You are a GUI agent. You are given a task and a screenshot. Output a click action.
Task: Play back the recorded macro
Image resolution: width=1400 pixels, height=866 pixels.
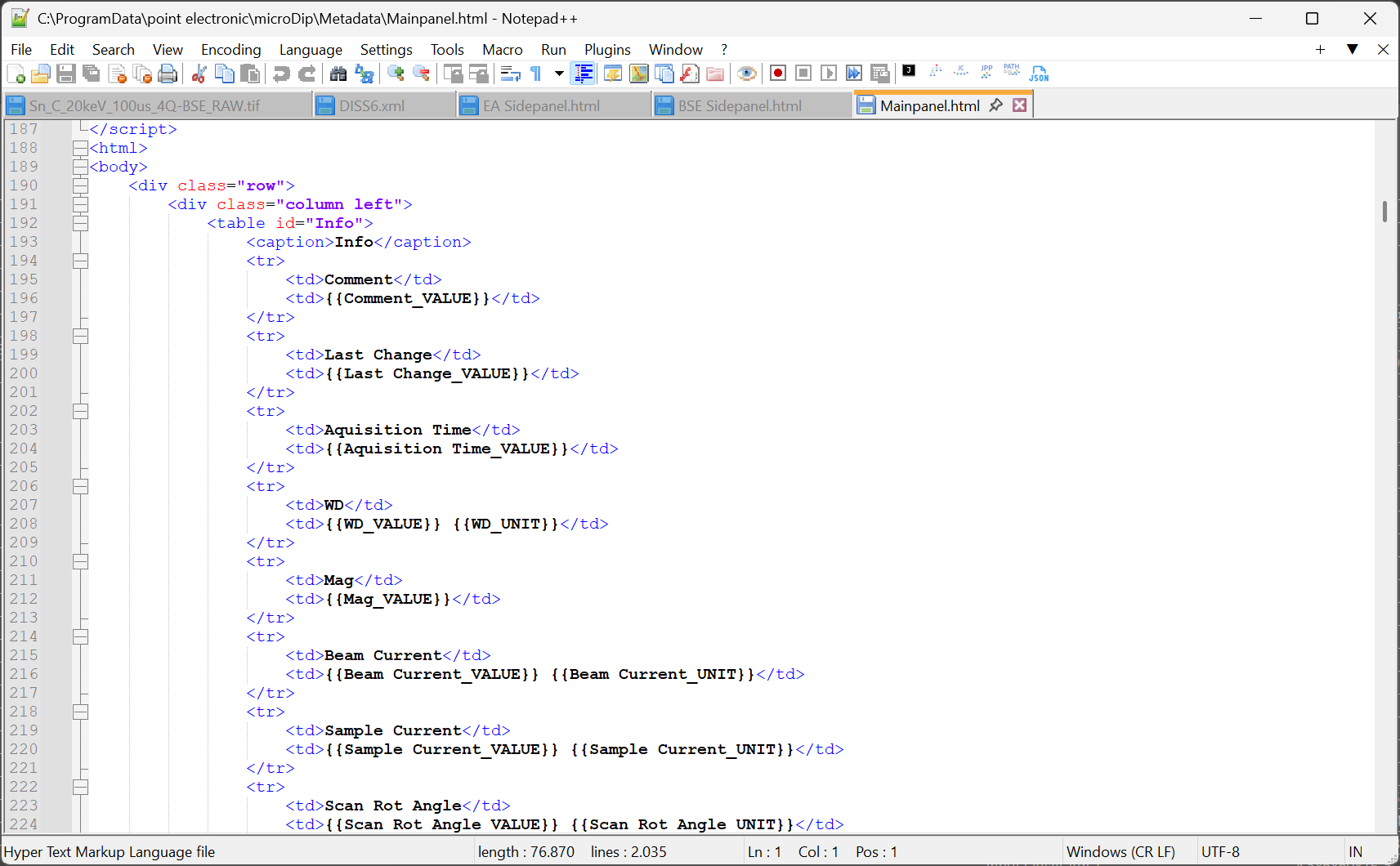pyautogui.click(x=829, y=74)
